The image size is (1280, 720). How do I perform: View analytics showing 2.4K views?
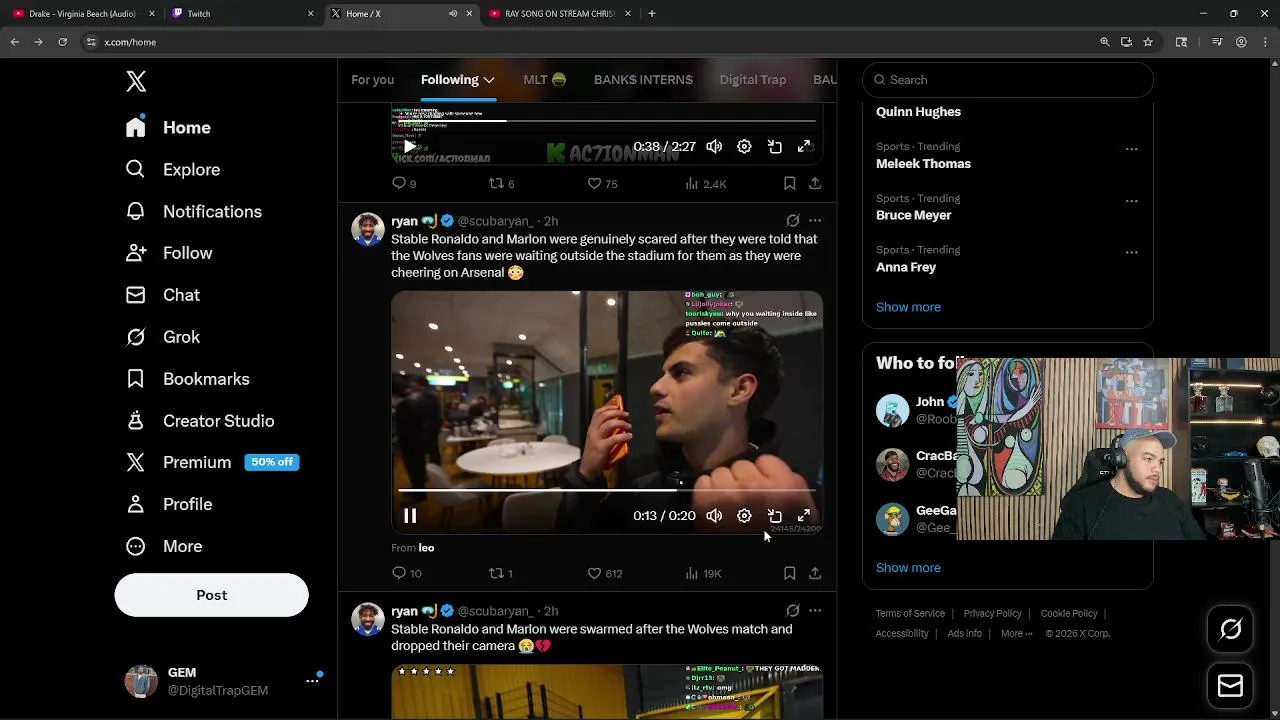point(705,184)
